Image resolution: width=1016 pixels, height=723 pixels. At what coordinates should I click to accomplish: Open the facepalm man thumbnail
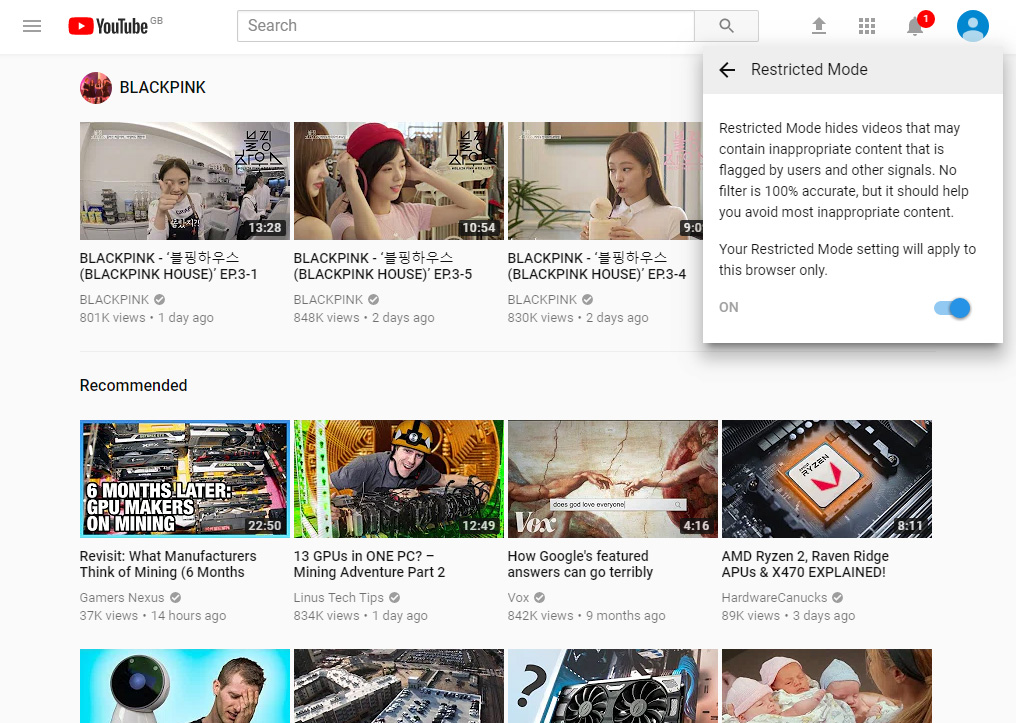pos(185,686)
